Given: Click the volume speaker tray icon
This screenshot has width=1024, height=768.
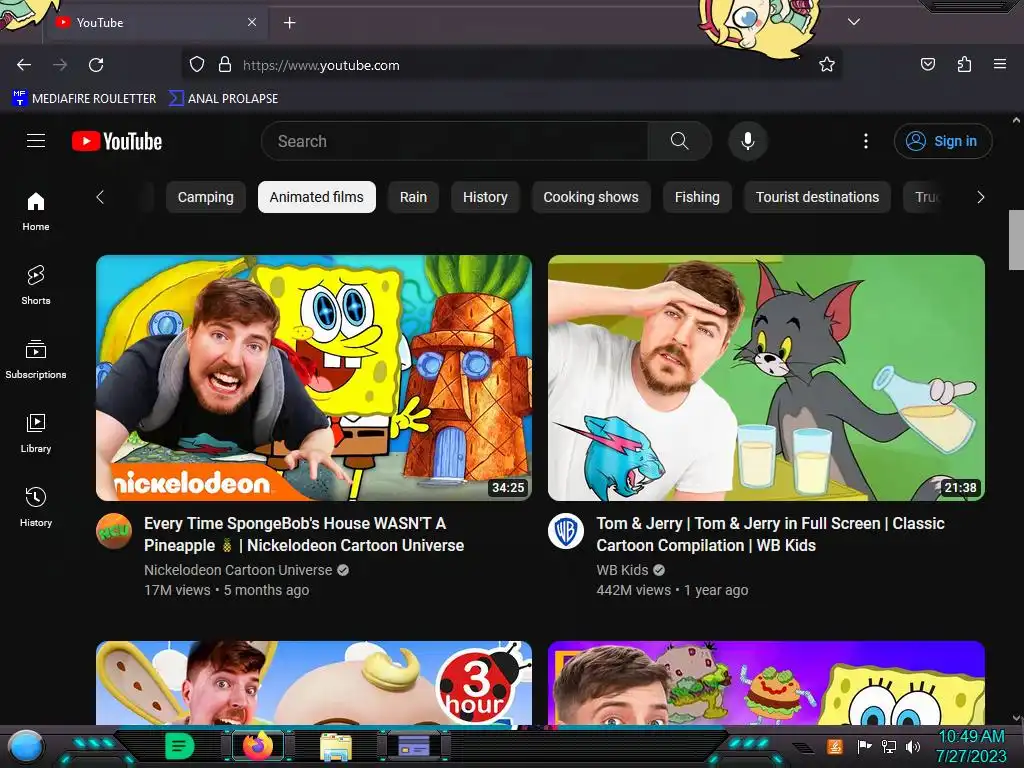Looking at the screenshot, I should pyautogui.click(x=912, y=746).
